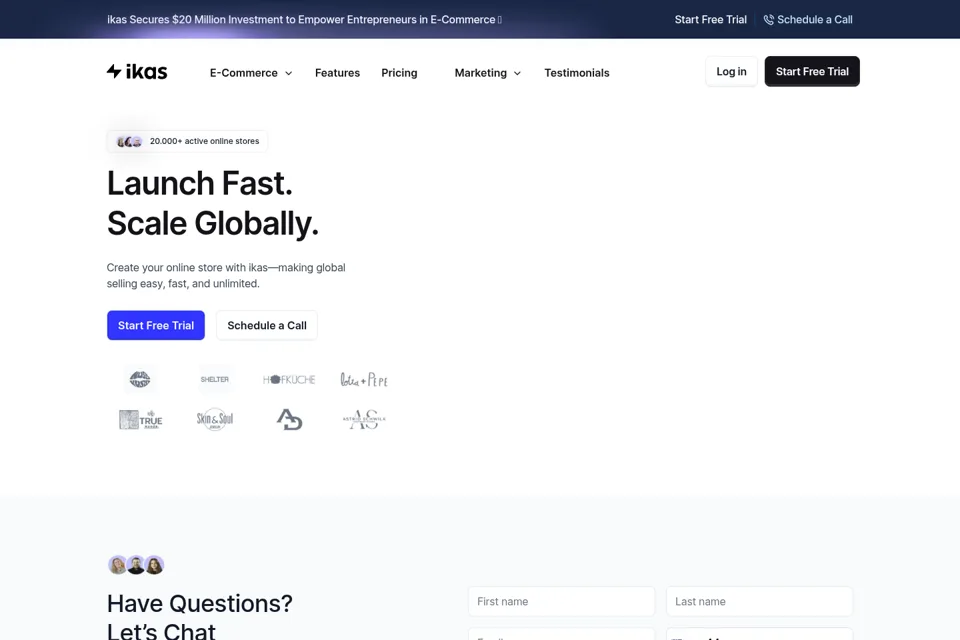This screenshot has height=640, width=960.
Task: Click the Astrid Schwilk AS logo
Action: coord(364,420)
